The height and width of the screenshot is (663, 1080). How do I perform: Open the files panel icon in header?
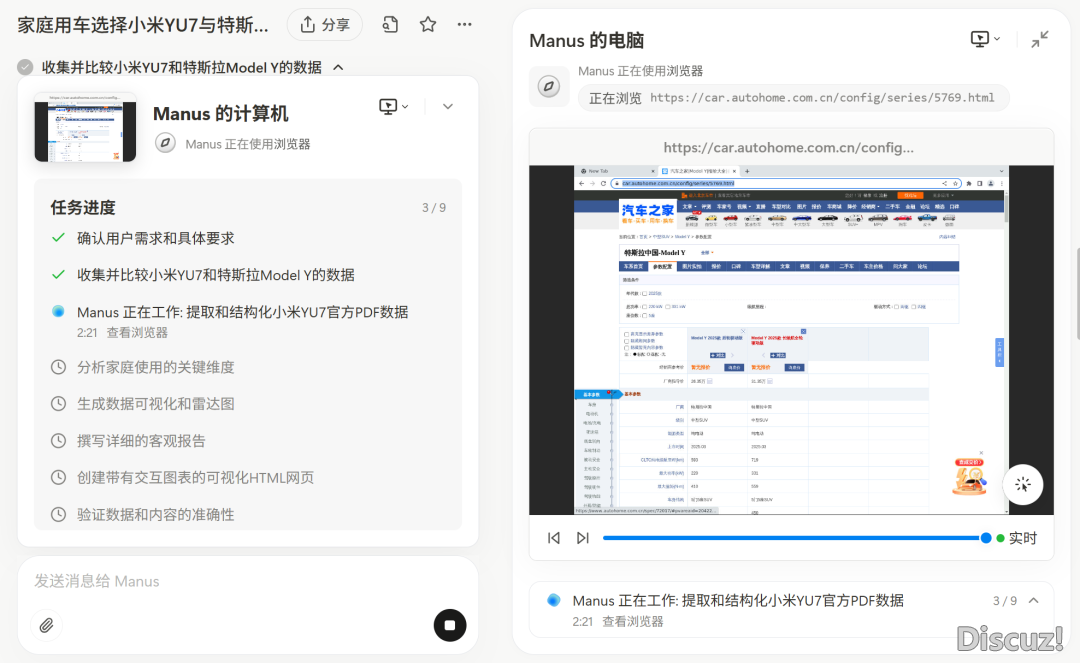coord(391,25)
